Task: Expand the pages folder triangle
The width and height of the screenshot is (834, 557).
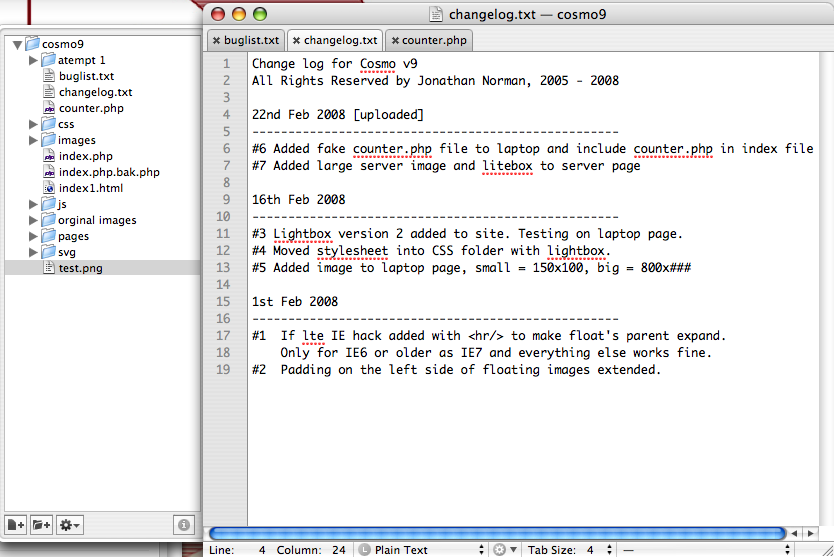Action: (33, 236)
